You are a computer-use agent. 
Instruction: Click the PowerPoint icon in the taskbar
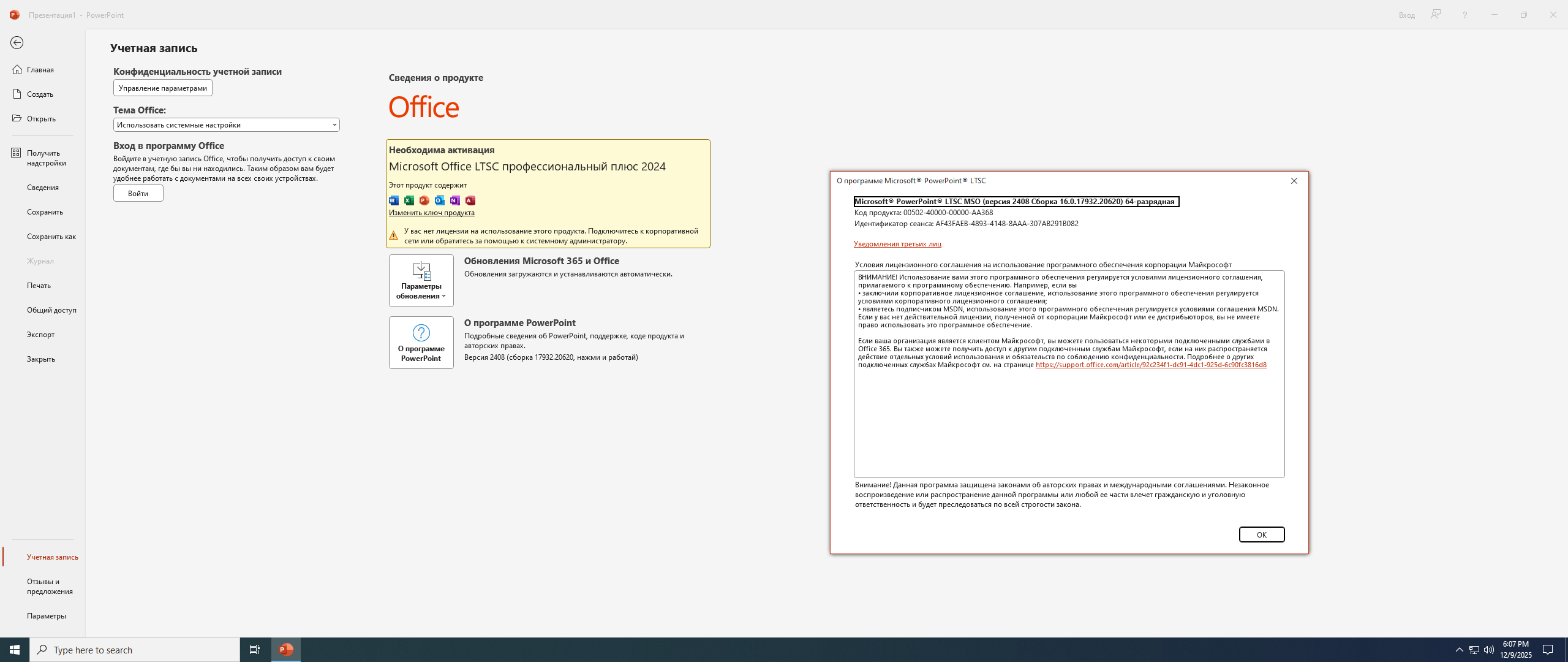pos(286,649)
